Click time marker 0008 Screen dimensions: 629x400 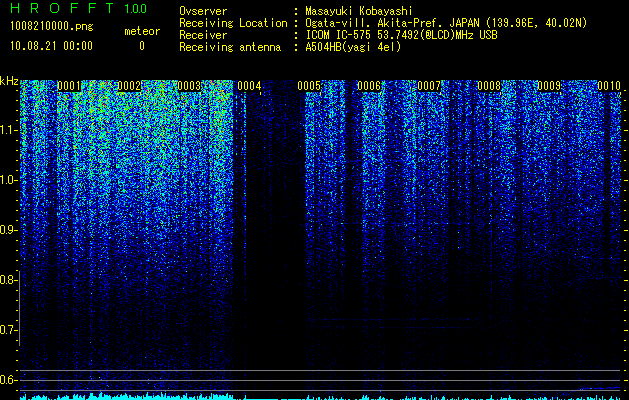pos(489,86)
